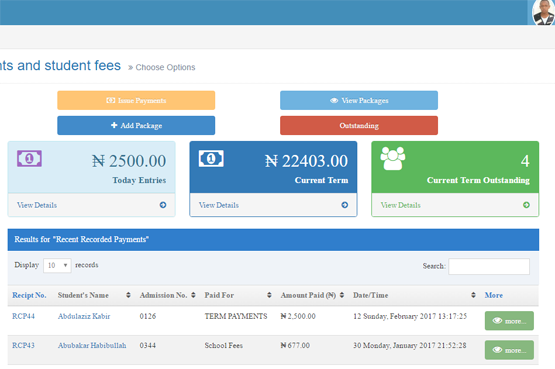Click the eye more button for RCP43
Viewport: 555px width, 369px height.
click(x=509, y=350)
